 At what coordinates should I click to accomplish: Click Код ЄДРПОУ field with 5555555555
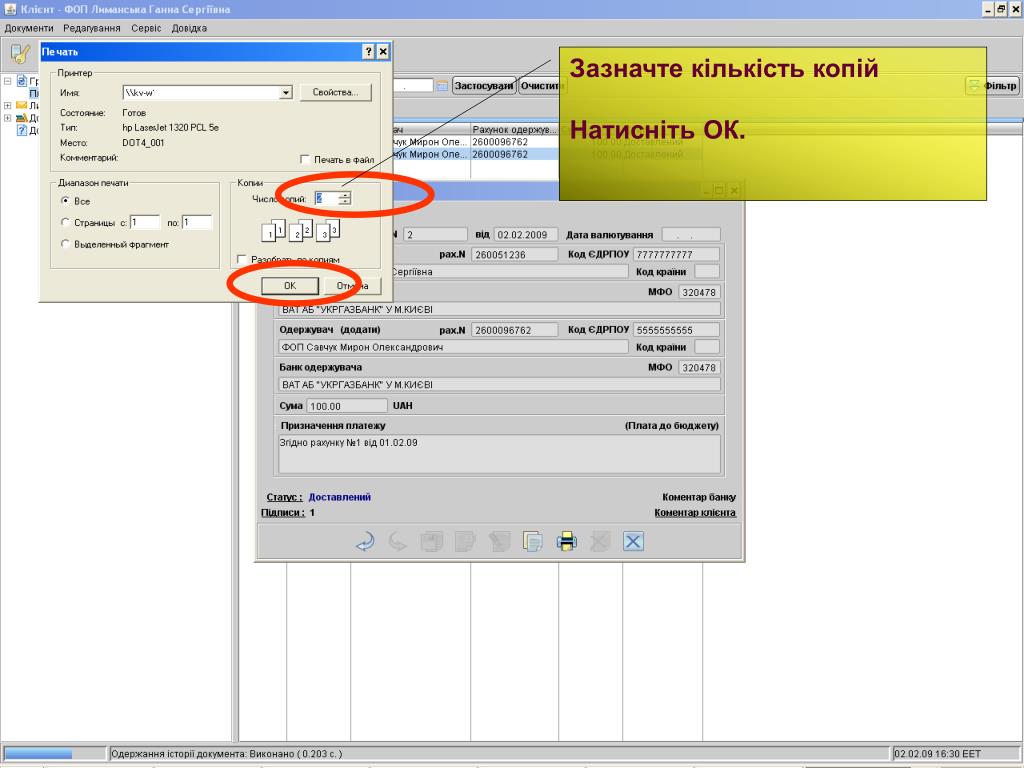tap(677, 330)
